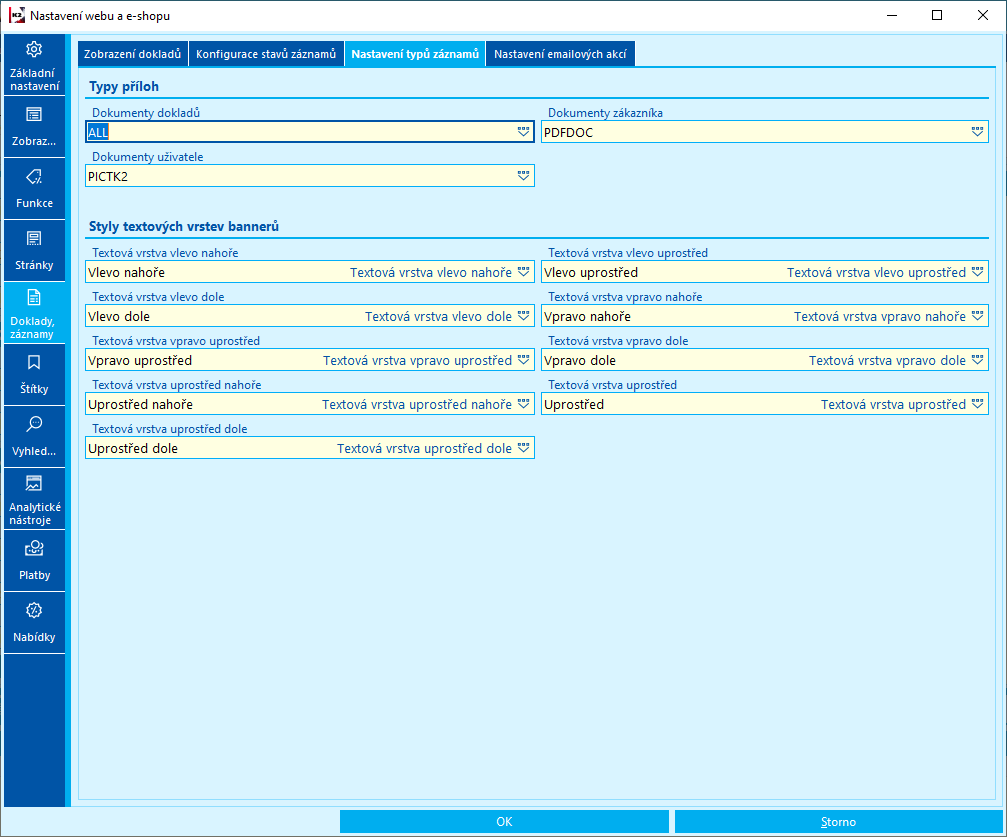Maximize the settings window
Screen dimensions: 1007x837
[937, 15]
